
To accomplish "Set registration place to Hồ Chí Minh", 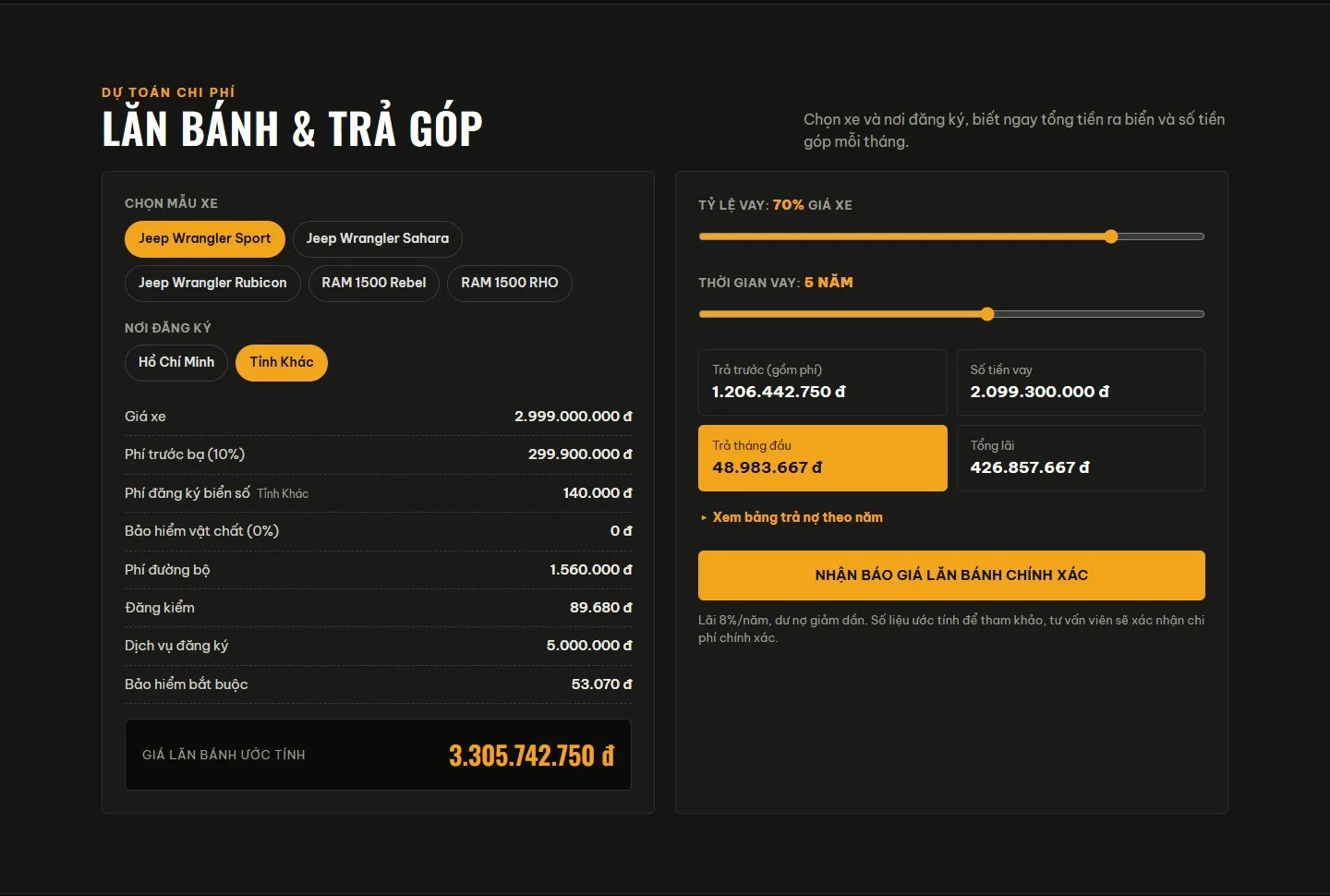I will (x=176, y=362).
